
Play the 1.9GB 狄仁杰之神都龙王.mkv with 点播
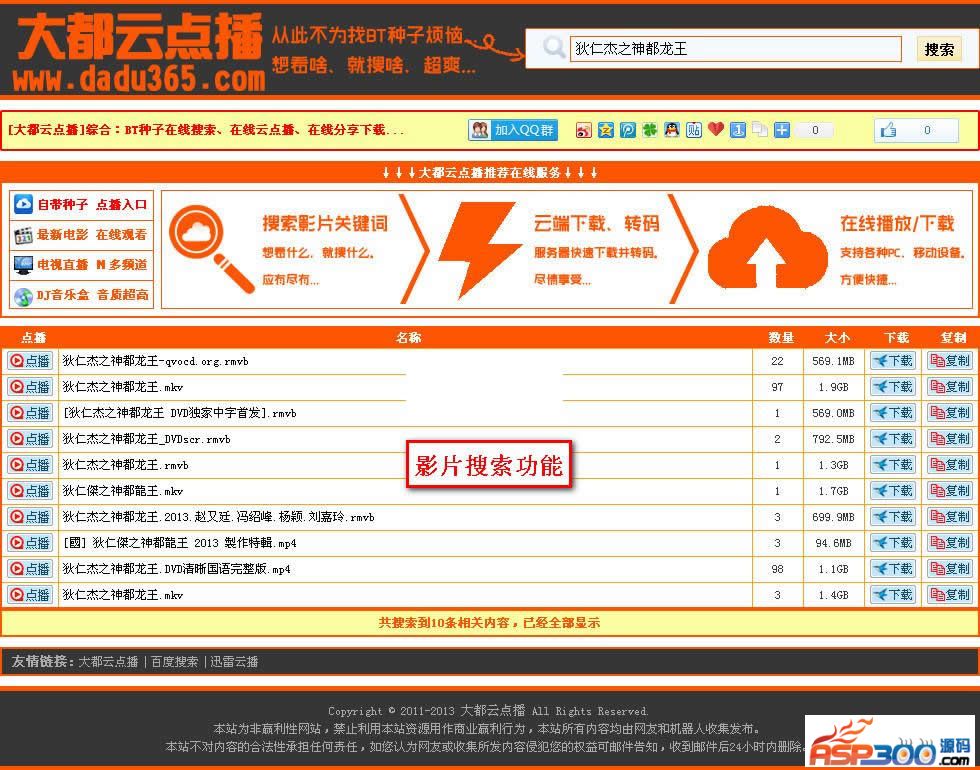[x=30, y=387]
